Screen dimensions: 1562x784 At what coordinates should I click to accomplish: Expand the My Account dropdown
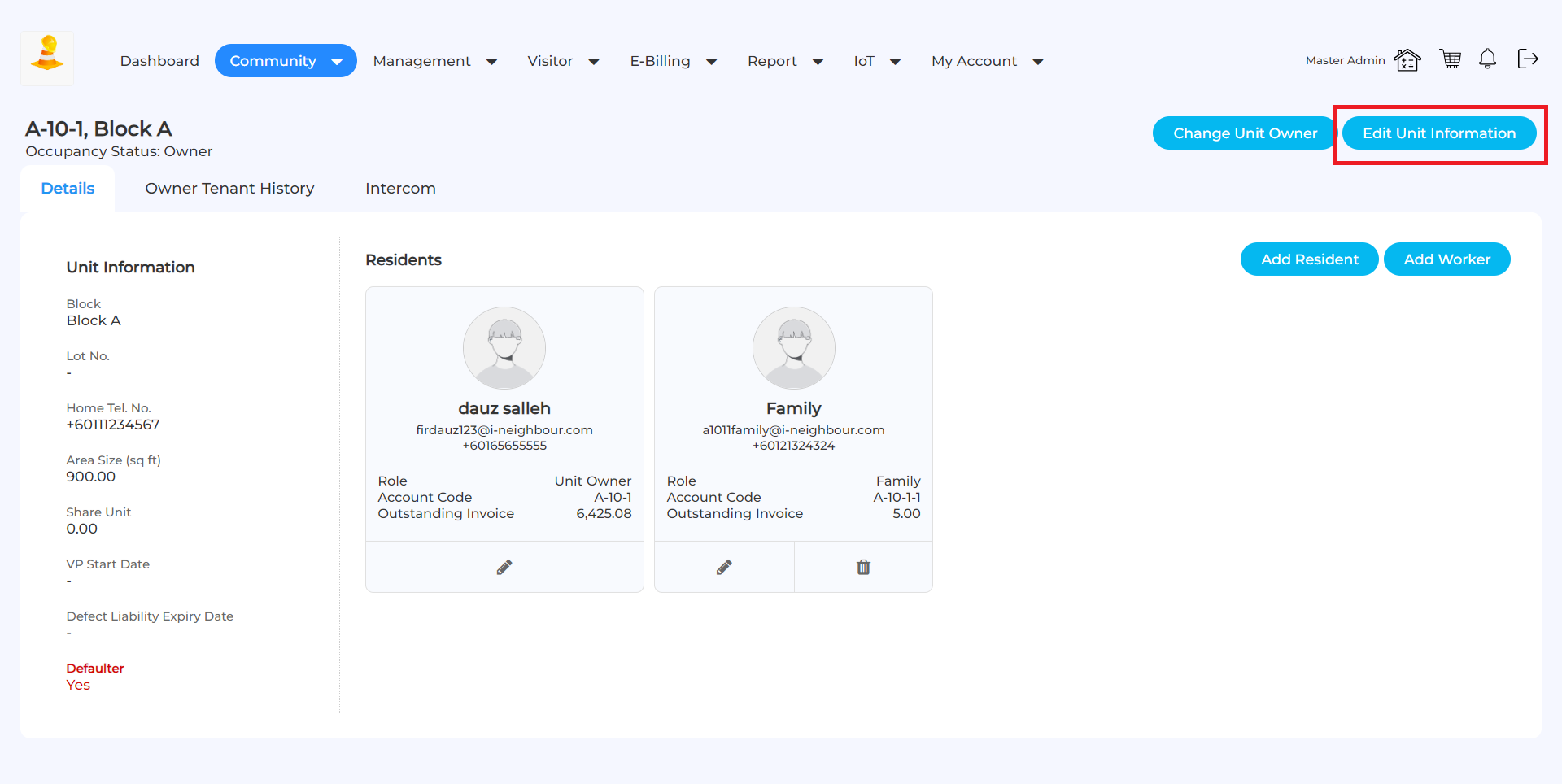pos(987,61)
